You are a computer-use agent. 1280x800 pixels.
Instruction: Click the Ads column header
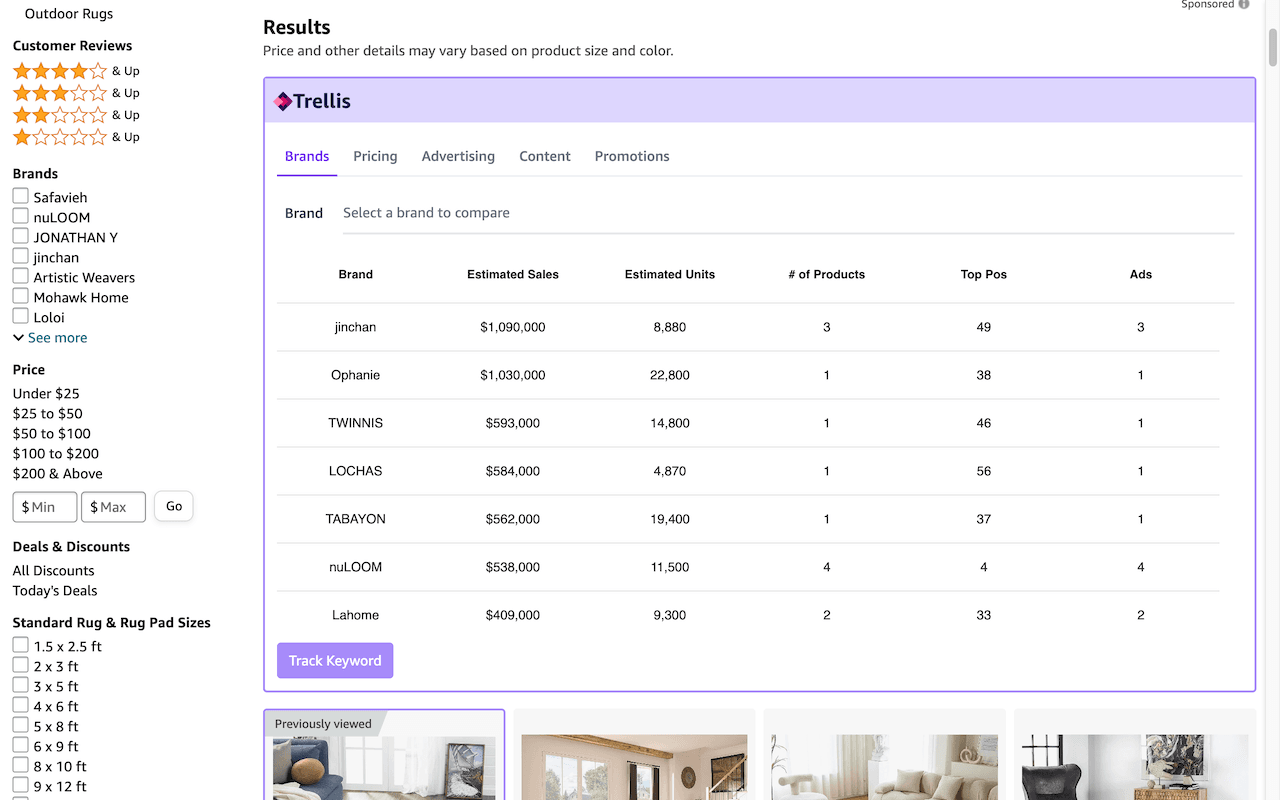point(1141,274)
